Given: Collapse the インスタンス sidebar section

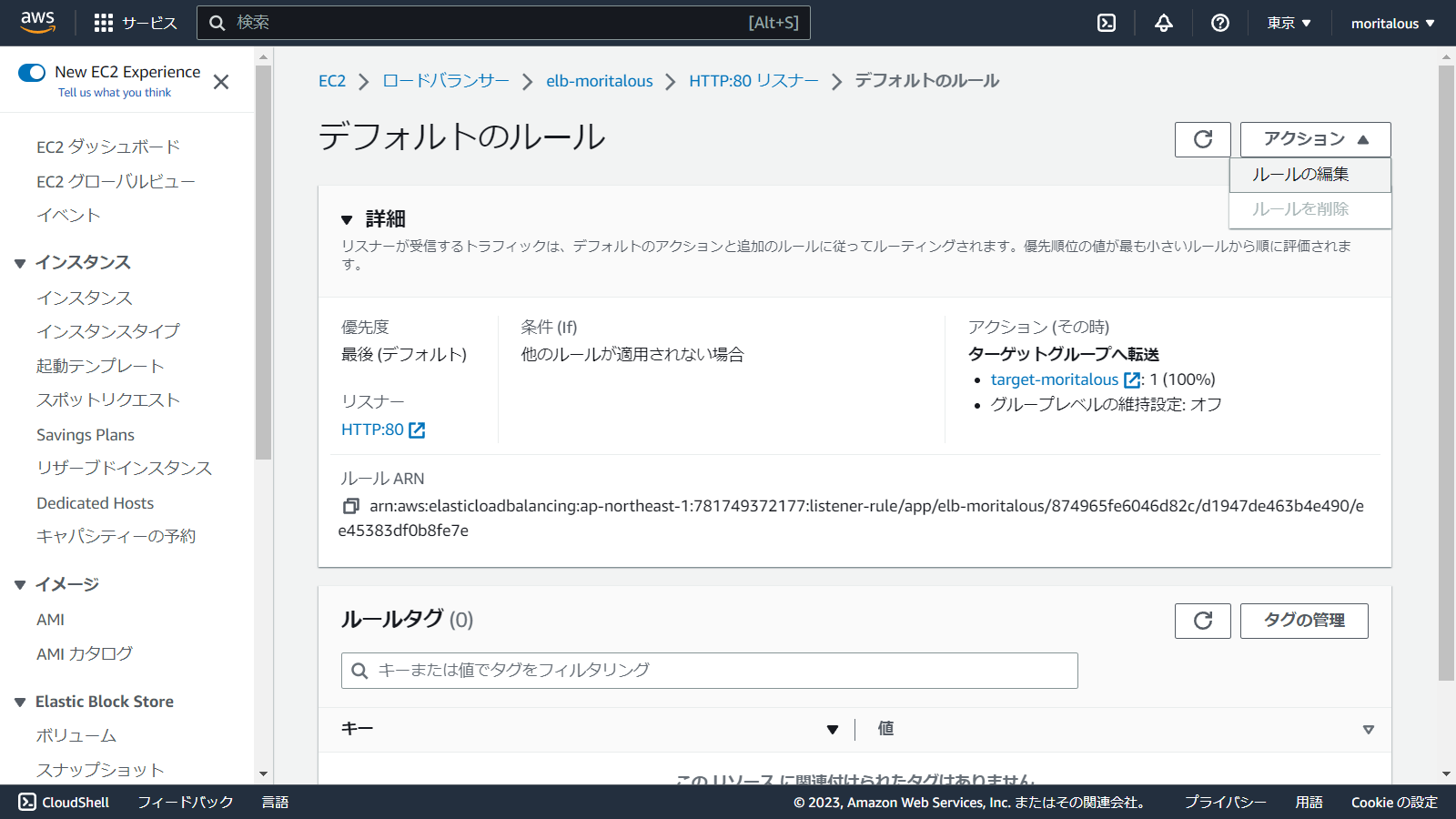Looking at the screenshot, I should pyautogui.click(x=20, y=262).
